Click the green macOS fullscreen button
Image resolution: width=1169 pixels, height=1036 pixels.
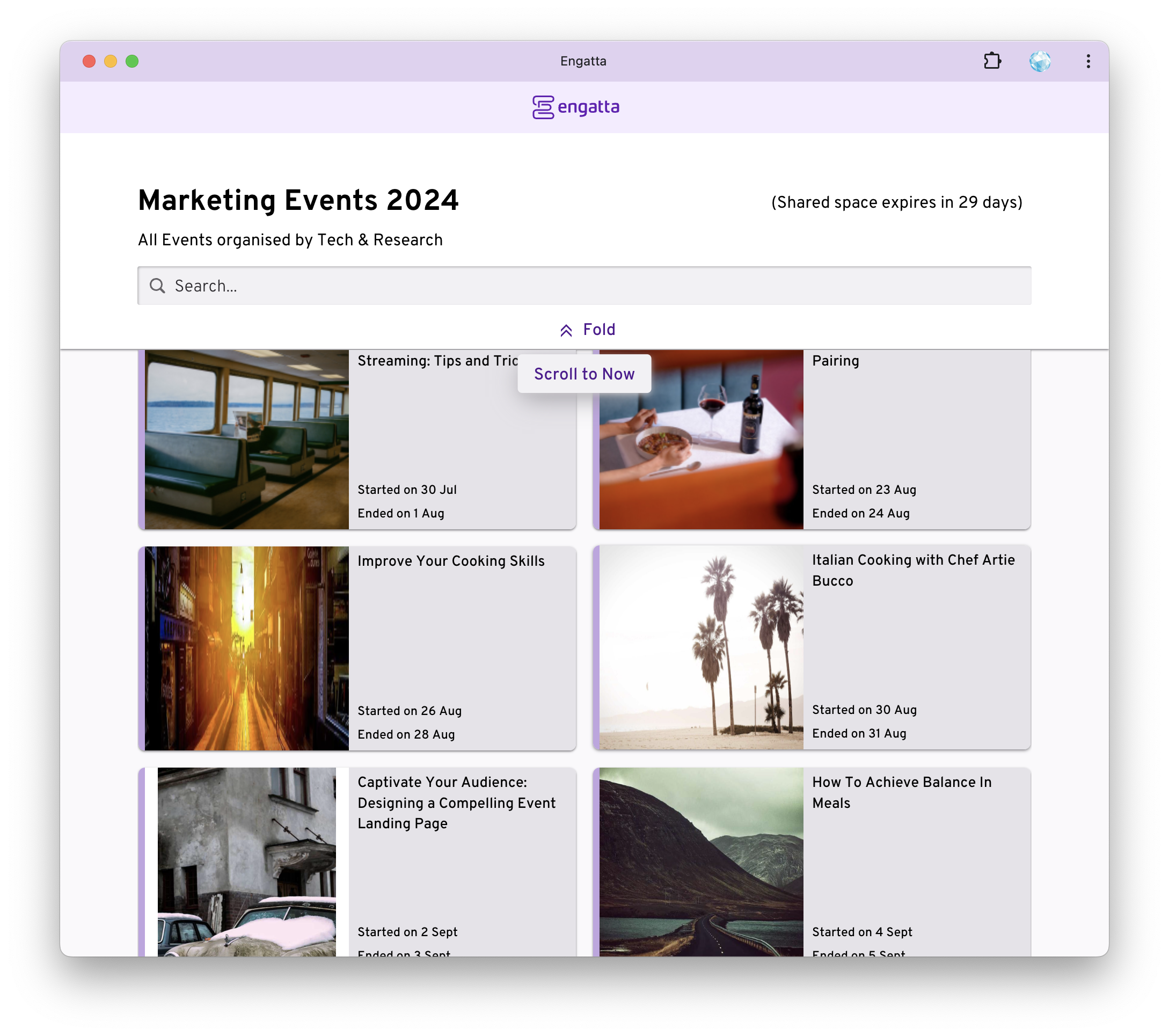[x=132, y=61]
